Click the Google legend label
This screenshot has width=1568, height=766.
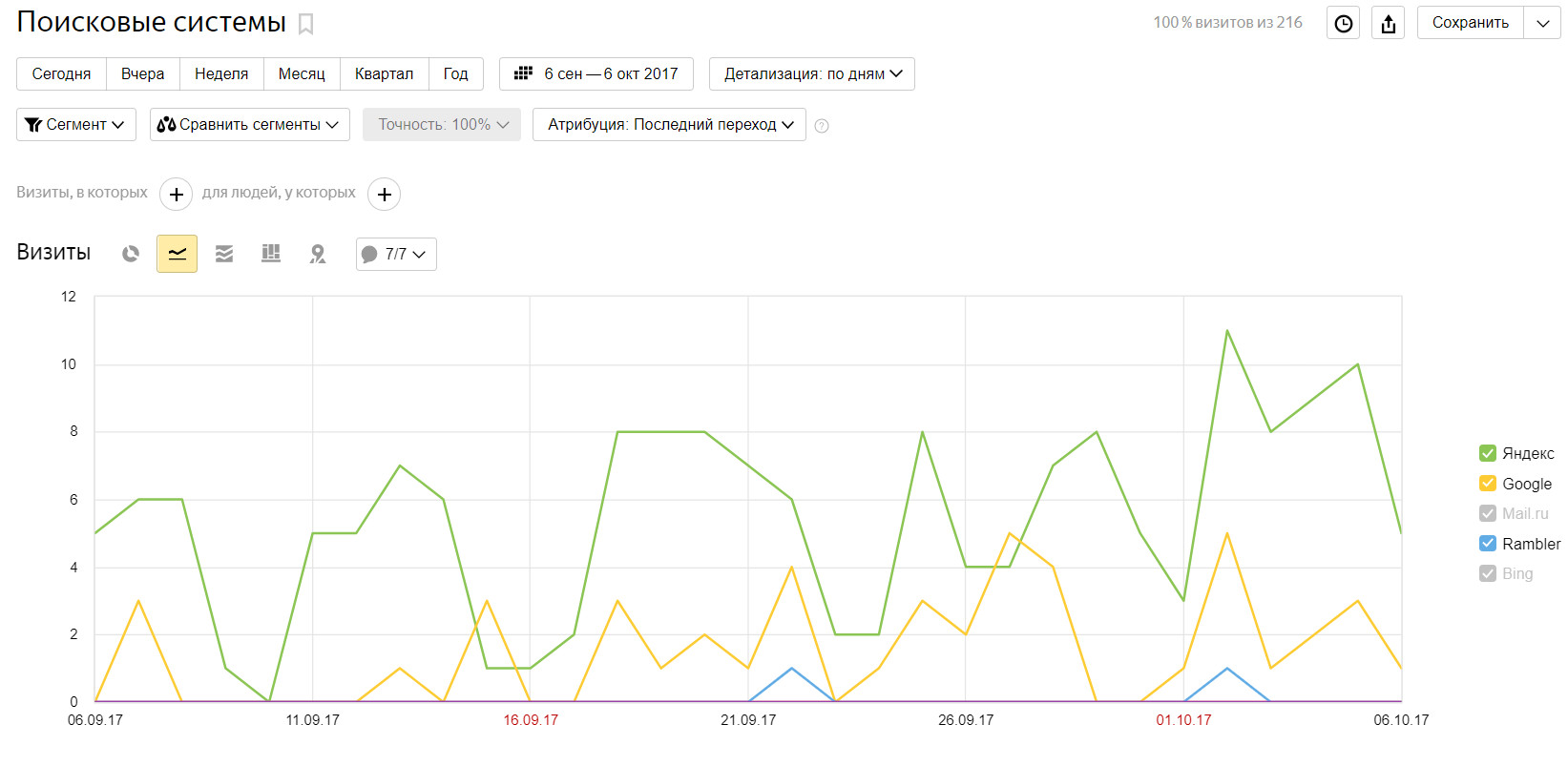(1527, 484)
